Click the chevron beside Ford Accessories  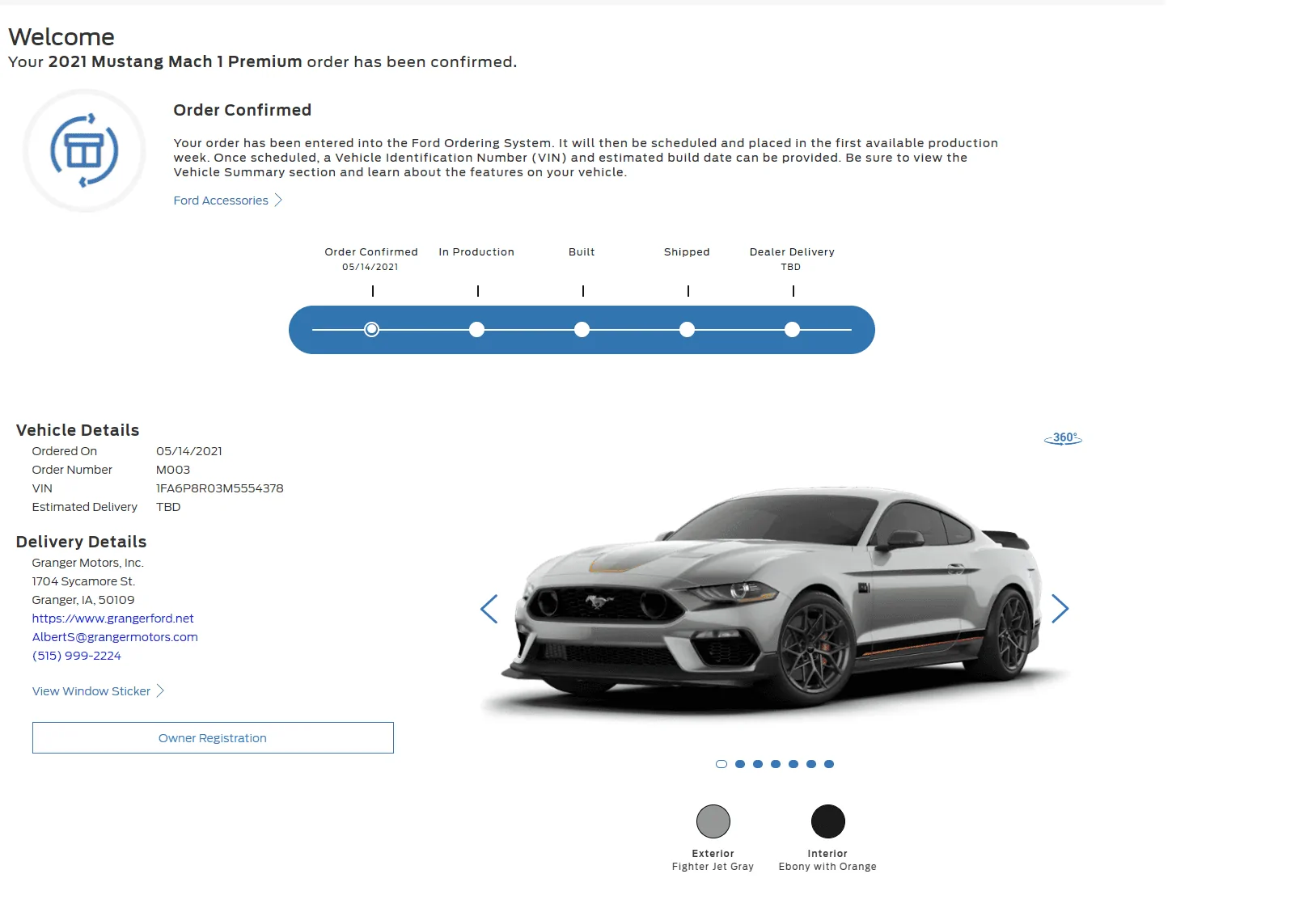point(278,201)
